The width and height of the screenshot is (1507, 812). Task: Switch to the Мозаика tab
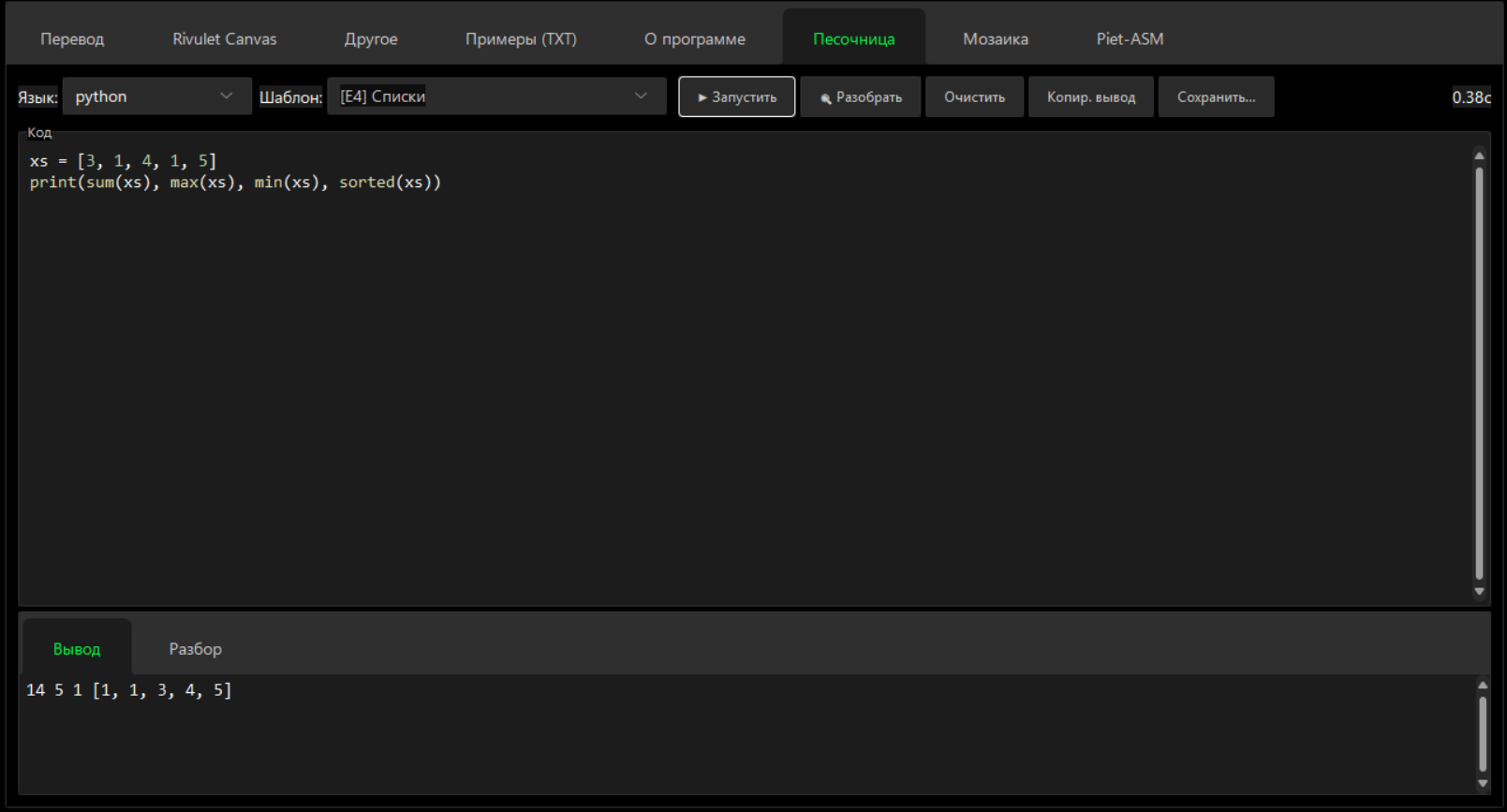click(996, 38)
